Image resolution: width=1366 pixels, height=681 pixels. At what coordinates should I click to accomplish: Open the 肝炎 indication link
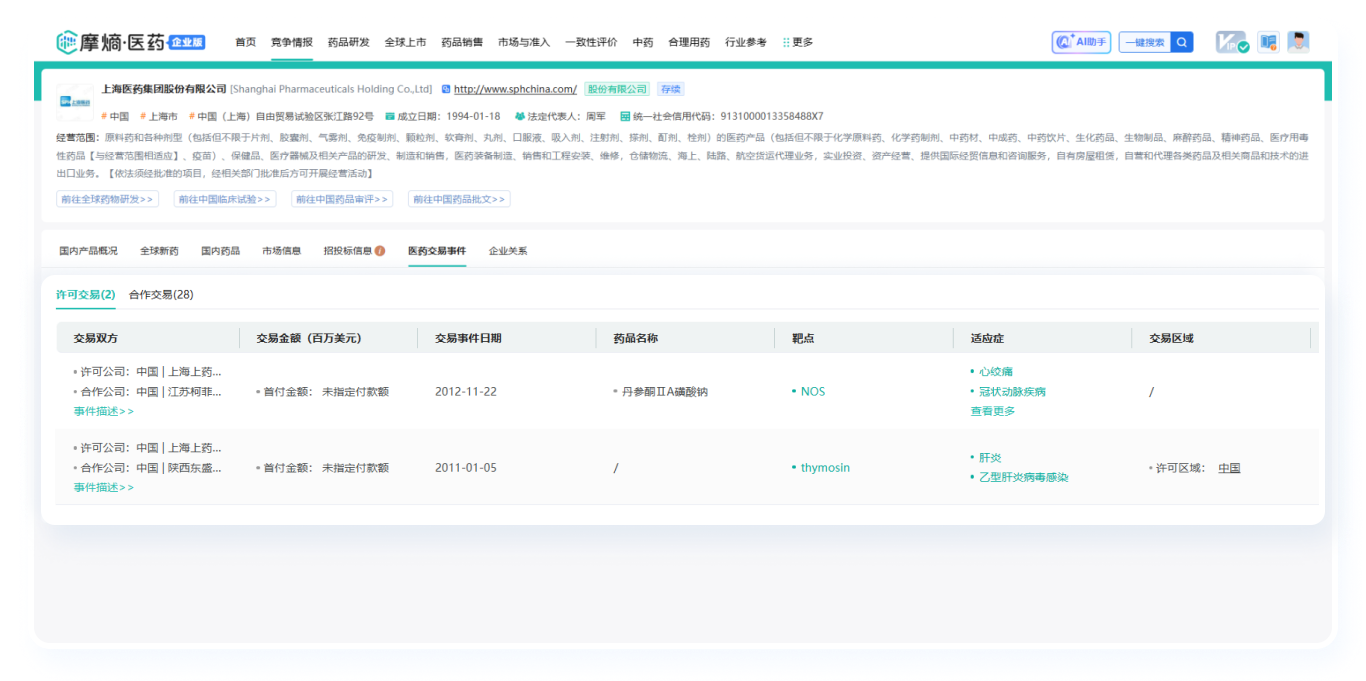coord(990,457)
